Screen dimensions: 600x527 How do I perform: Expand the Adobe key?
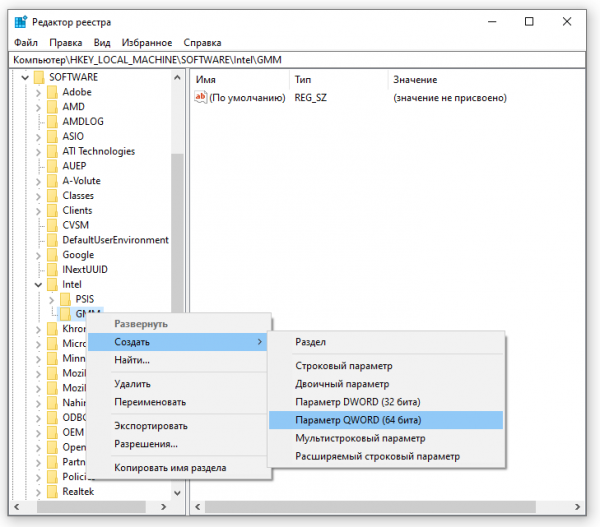coord(38,93)
